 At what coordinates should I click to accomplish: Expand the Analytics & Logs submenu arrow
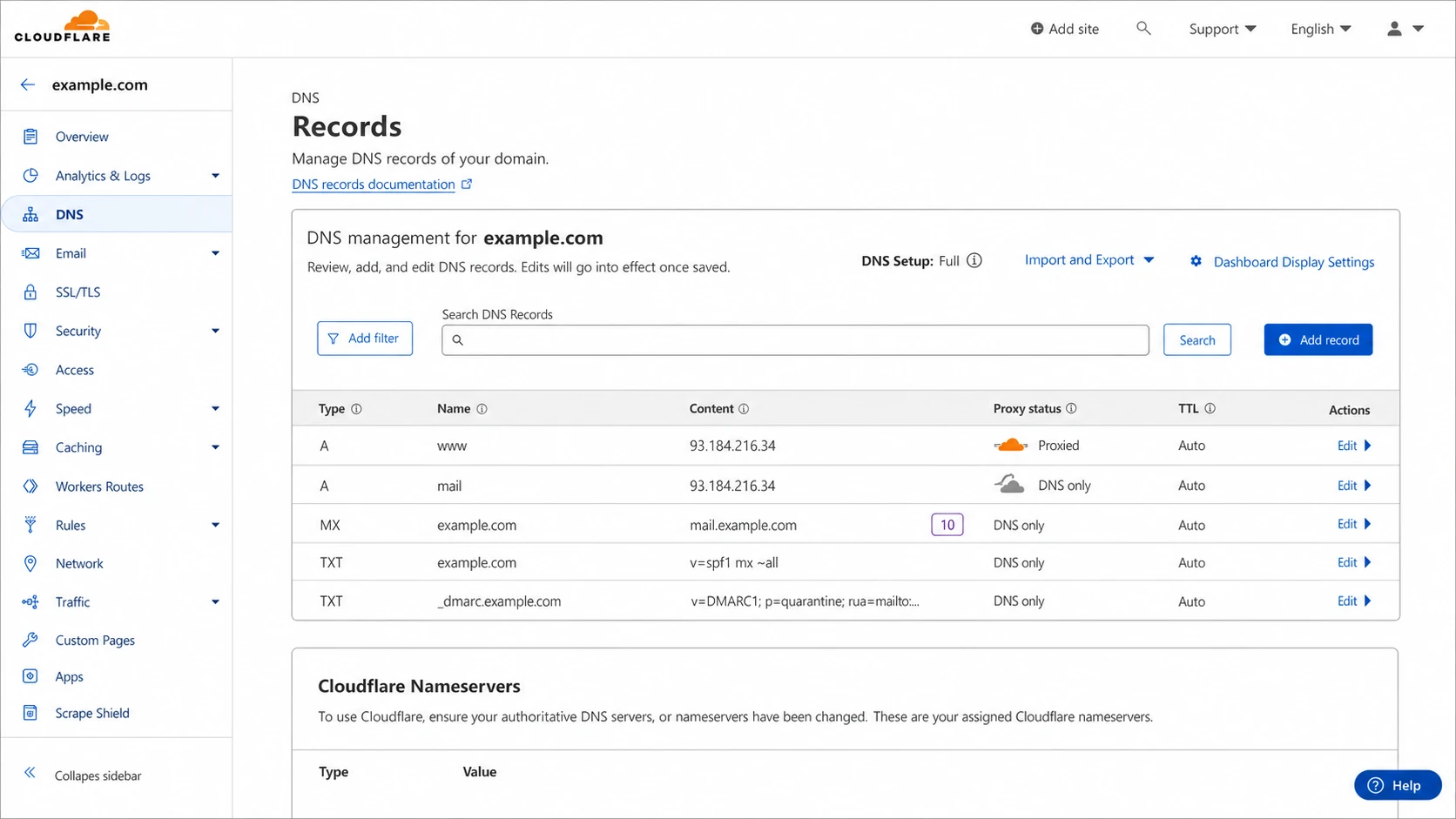click(x=215, y=176)
